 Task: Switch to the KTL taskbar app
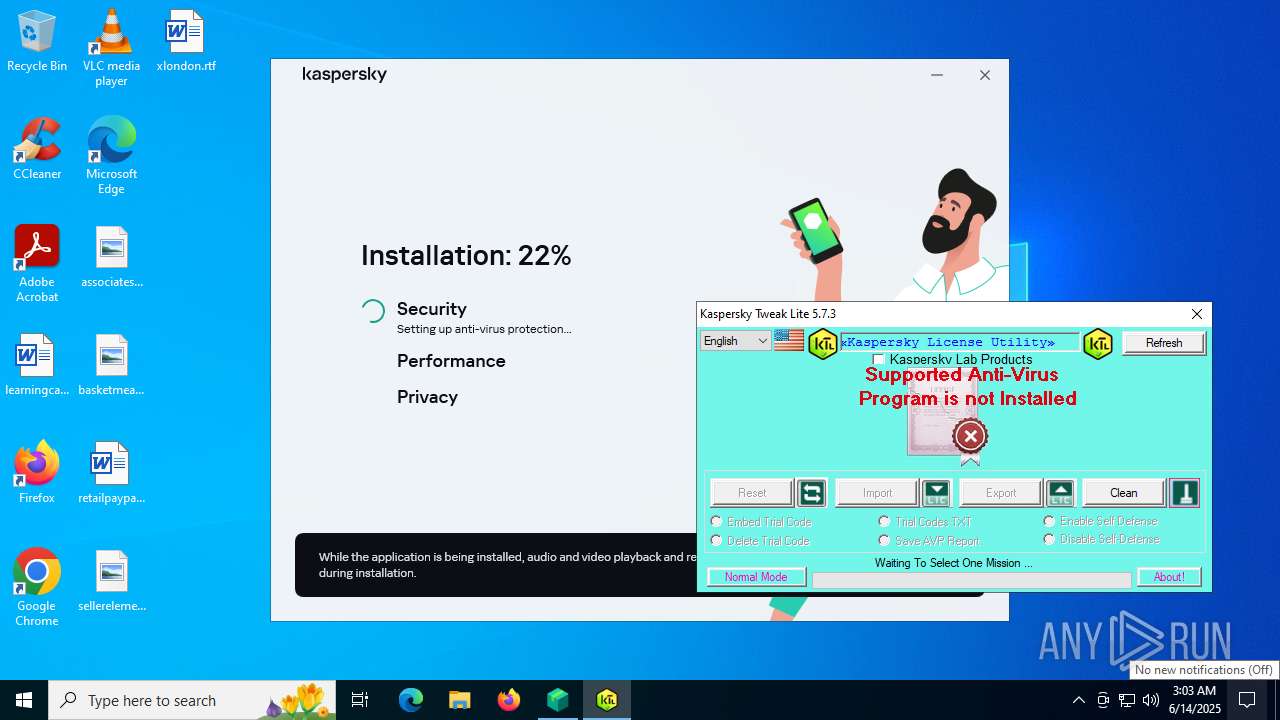(607, 700)
